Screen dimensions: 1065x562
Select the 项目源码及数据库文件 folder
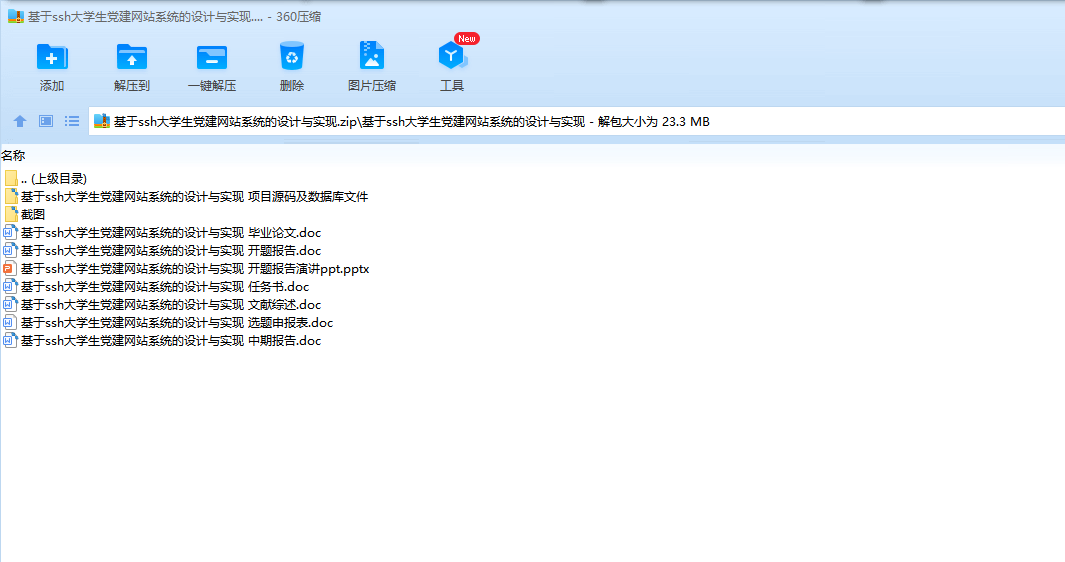pyautogui.click(x=185, y=196)
